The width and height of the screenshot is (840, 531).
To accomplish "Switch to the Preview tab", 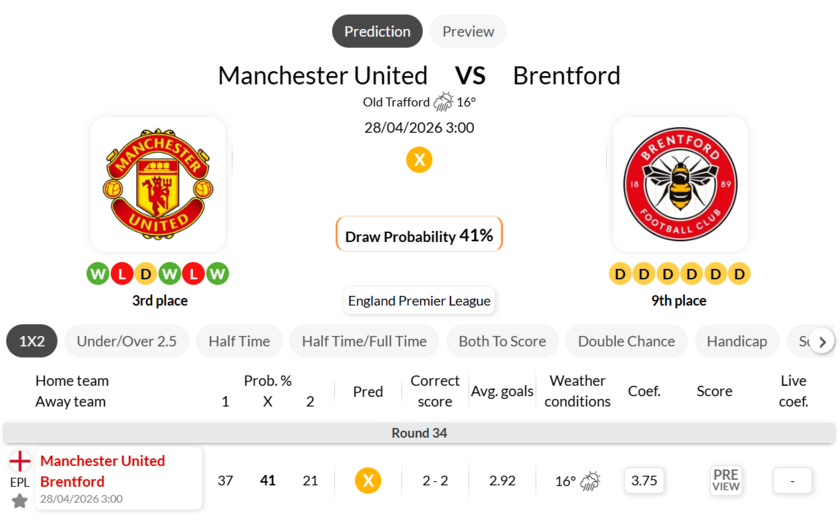I will tap(468, 31).
